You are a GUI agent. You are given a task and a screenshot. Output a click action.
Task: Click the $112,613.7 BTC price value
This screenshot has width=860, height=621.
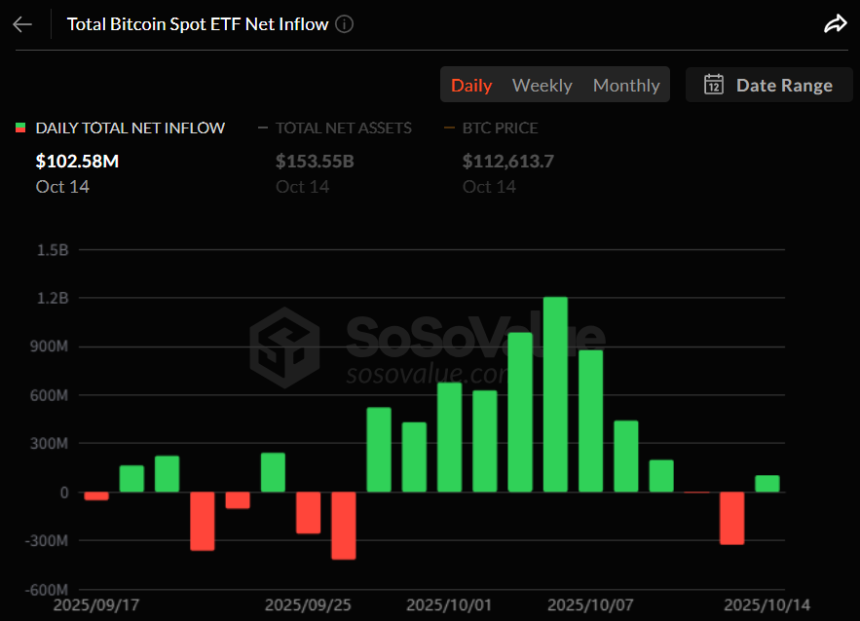pyautogui.click(x=508, y=161)
